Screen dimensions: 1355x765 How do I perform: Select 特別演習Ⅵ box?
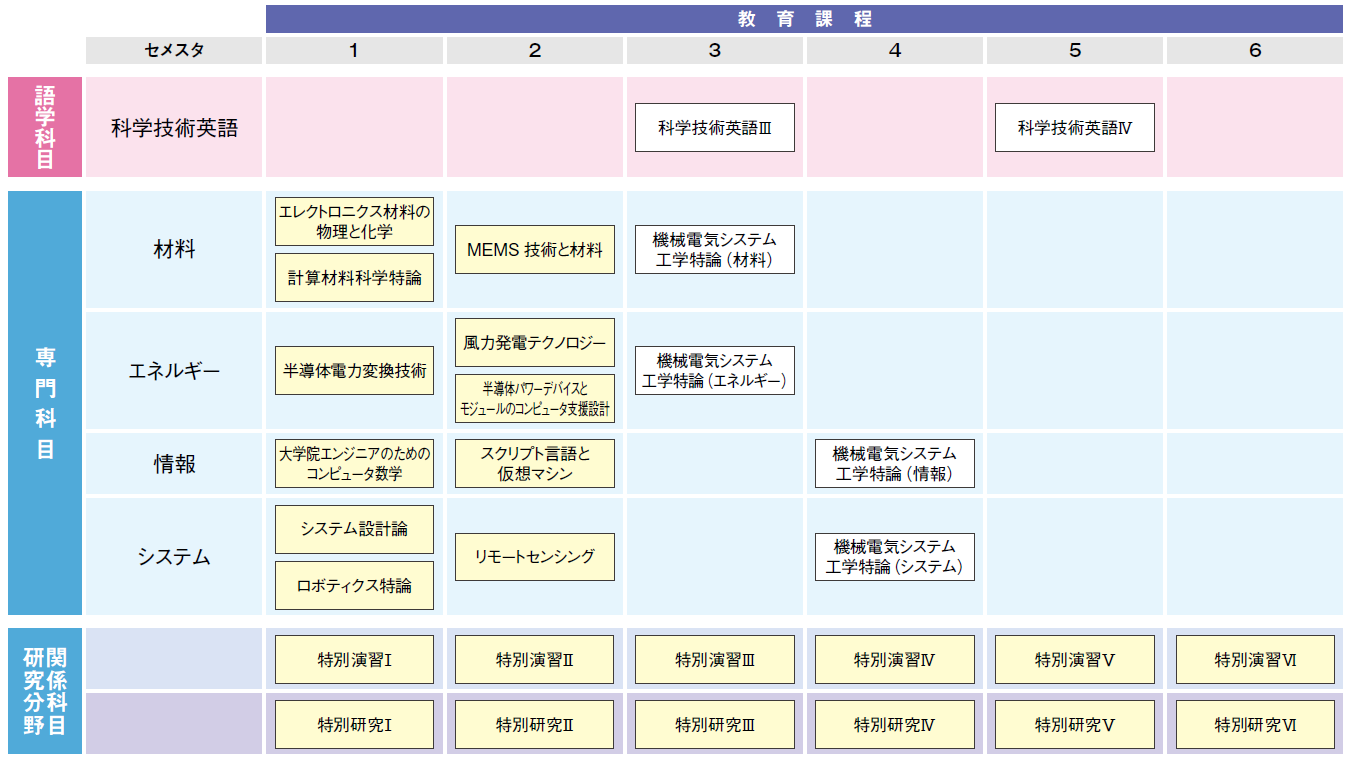pos(1255,660)
